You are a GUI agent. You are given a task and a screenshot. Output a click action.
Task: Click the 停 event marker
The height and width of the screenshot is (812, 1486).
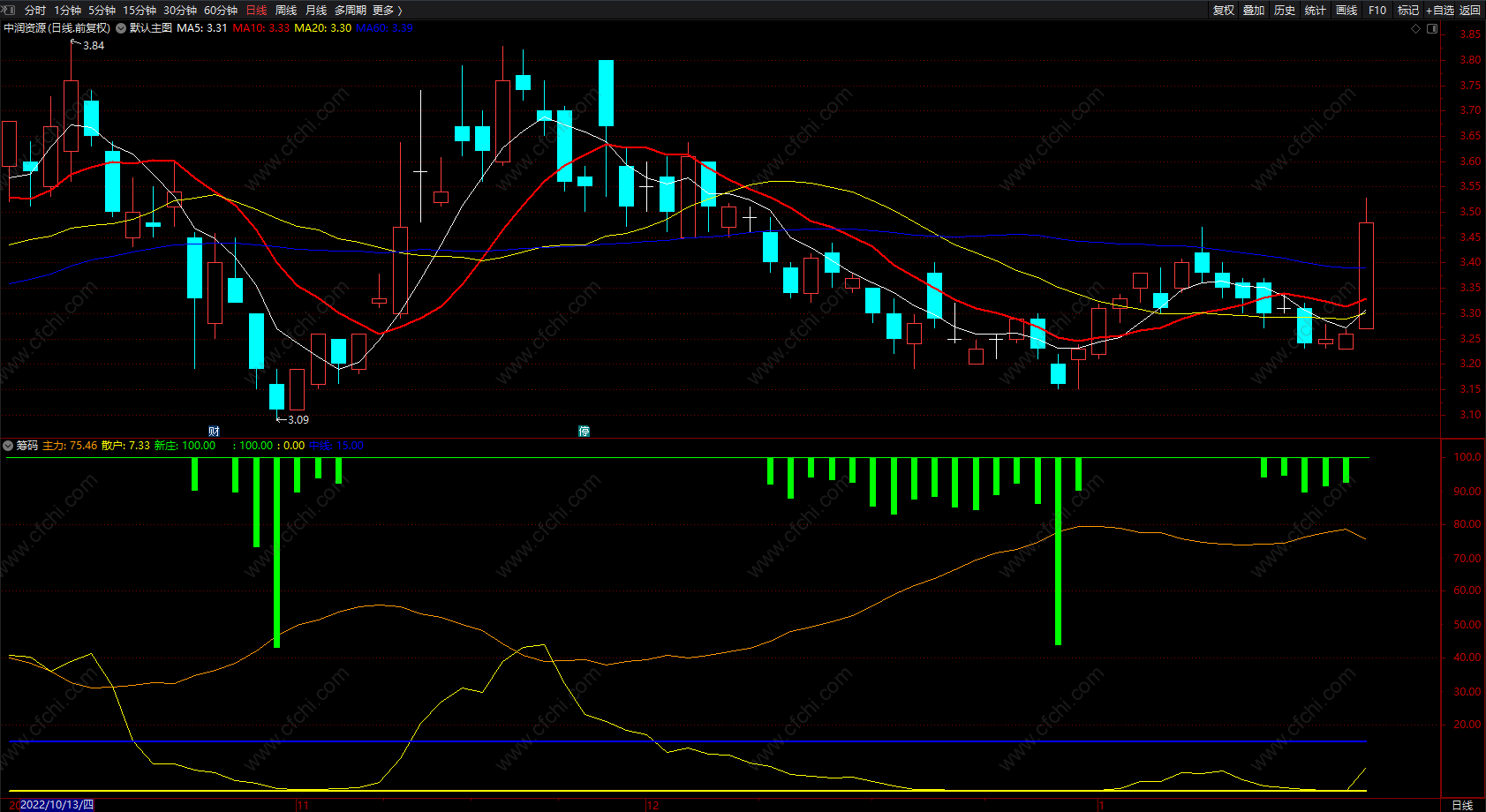coord(584,431)
